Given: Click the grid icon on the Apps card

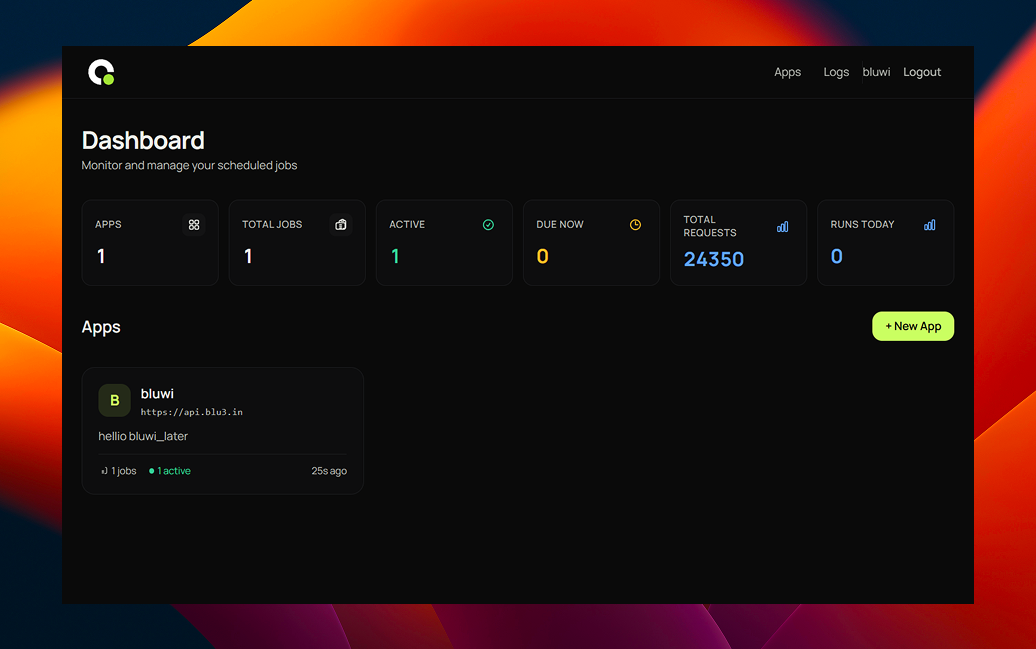Looking at the screenshot, I should tap(194, 225).
